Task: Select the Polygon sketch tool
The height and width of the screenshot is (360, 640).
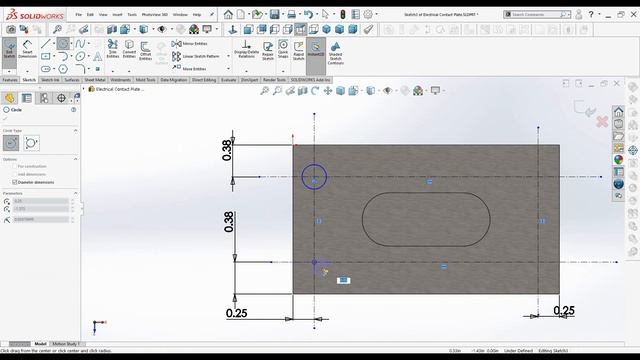Action: pos(63,69)
